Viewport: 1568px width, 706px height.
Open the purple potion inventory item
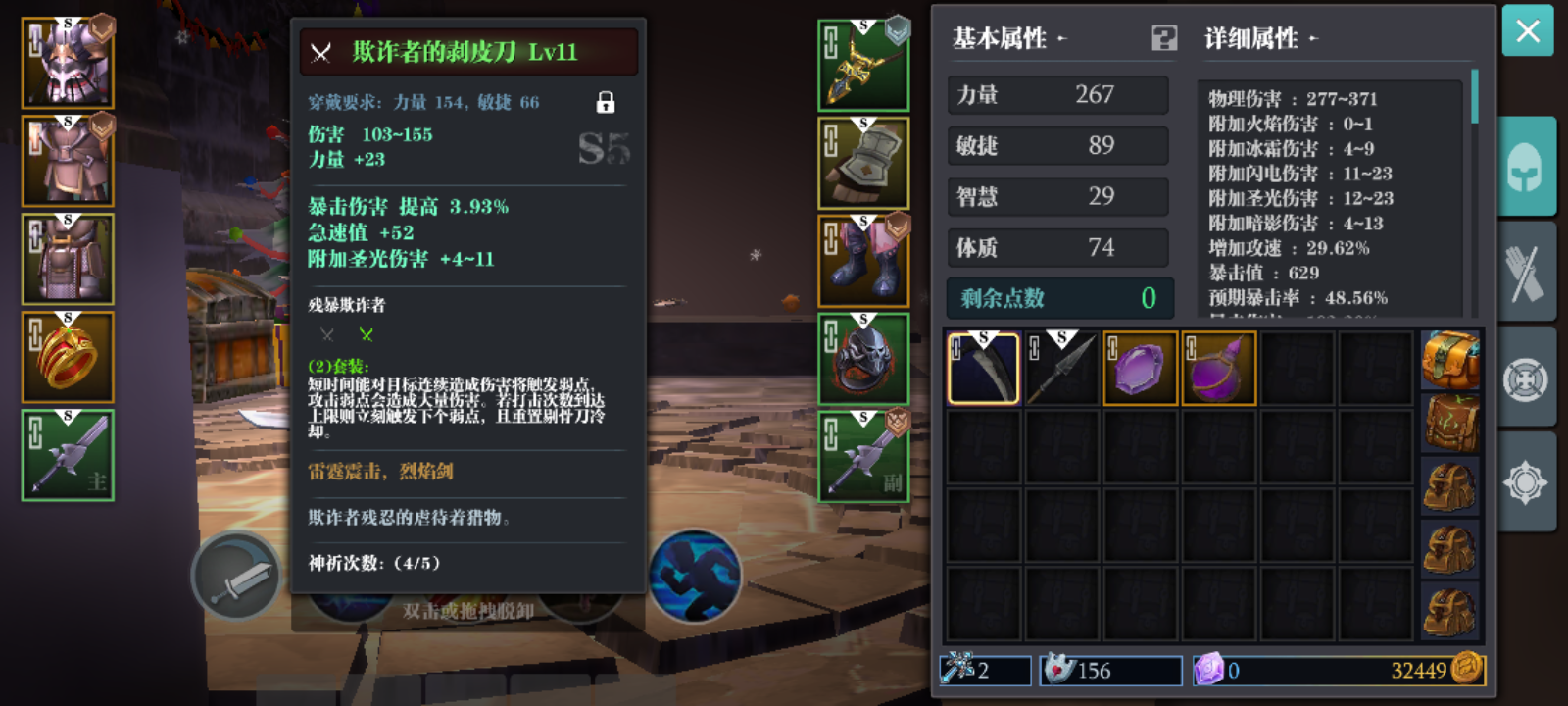point(1219,369)
